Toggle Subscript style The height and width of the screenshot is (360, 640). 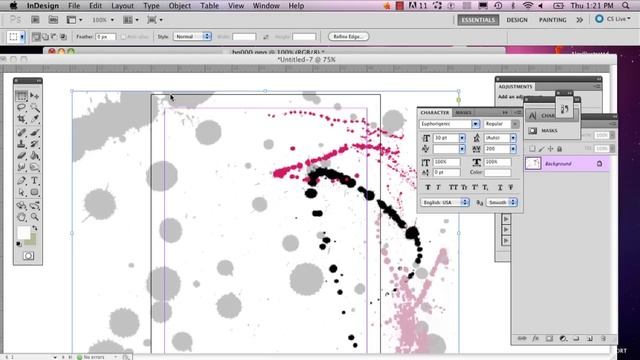click(x=485, y=187)
